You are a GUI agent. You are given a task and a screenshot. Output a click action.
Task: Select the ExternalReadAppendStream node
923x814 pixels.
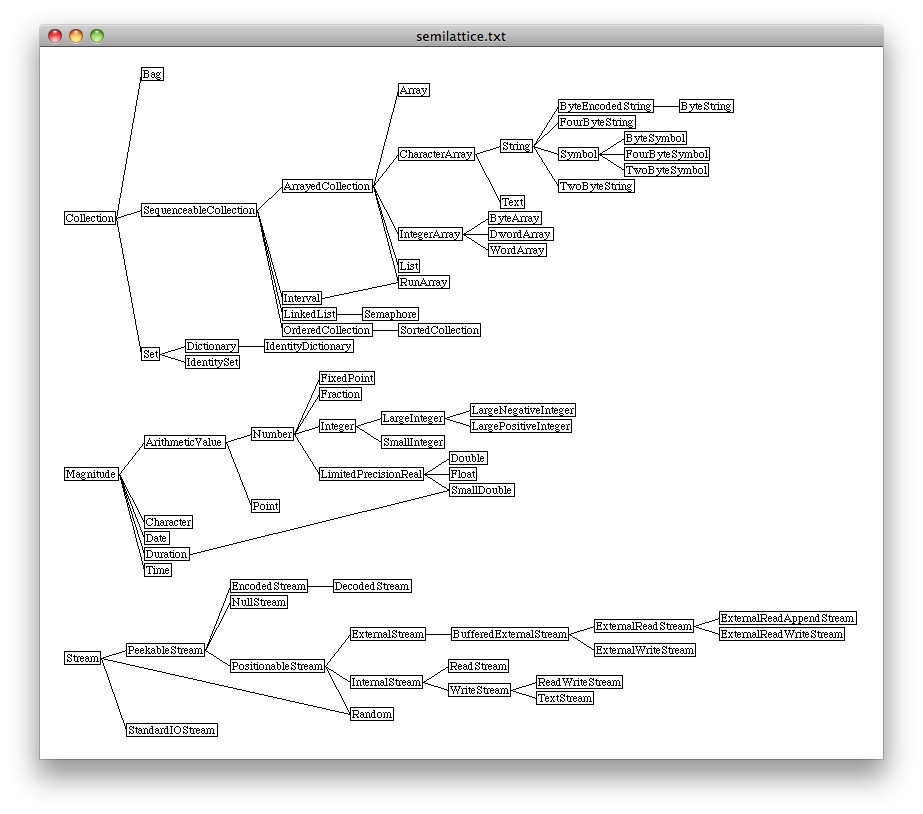pos(787,618)
